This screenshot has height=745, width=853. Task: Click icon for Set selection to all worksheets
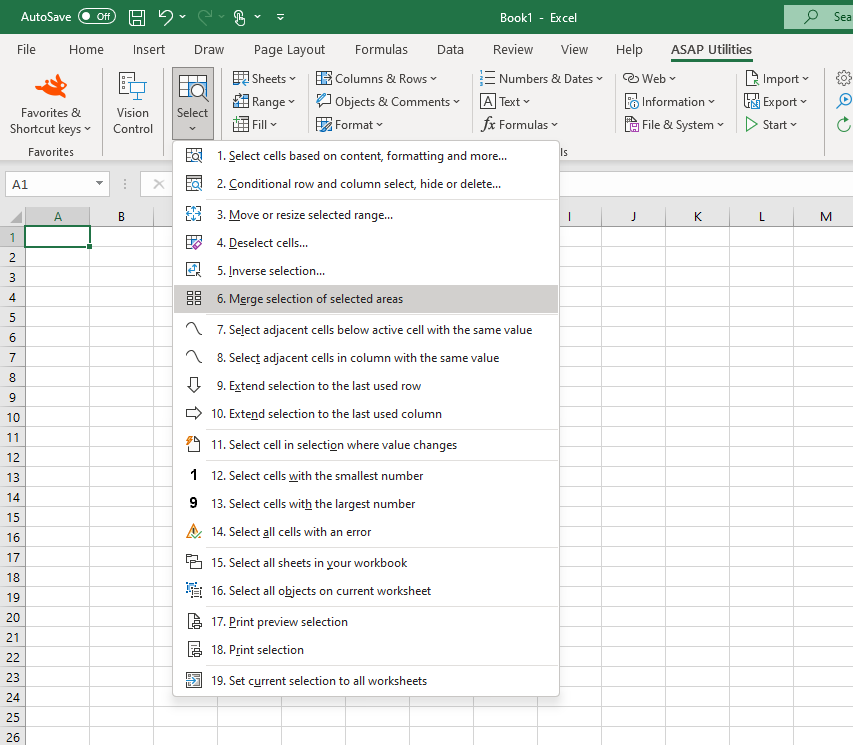pos(194,680)
